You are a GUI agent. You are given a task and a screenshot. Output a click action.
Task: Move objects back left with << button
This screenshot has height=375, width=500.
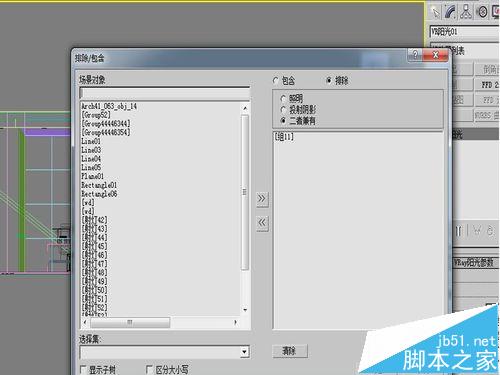[x=262, y=223]
